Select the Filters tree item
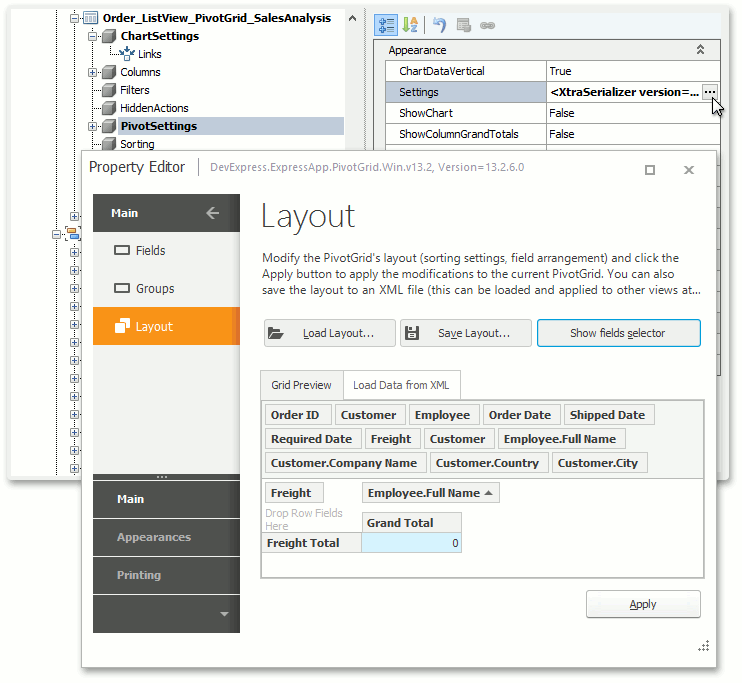Viewport: 742px width, 683px height. coord(135,90)
